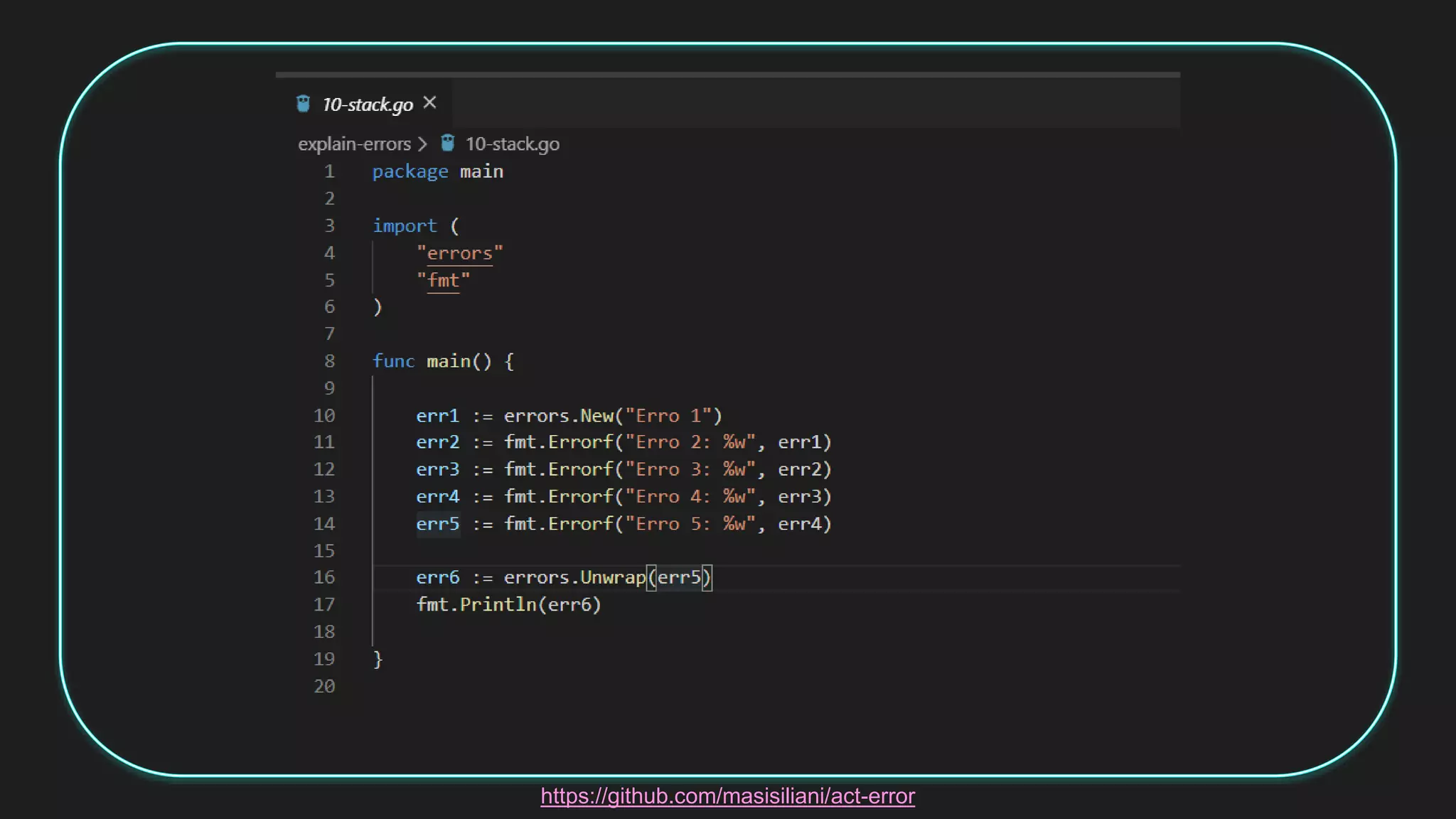Click the "Erro 2: %w" string

[x=690, y=442]
